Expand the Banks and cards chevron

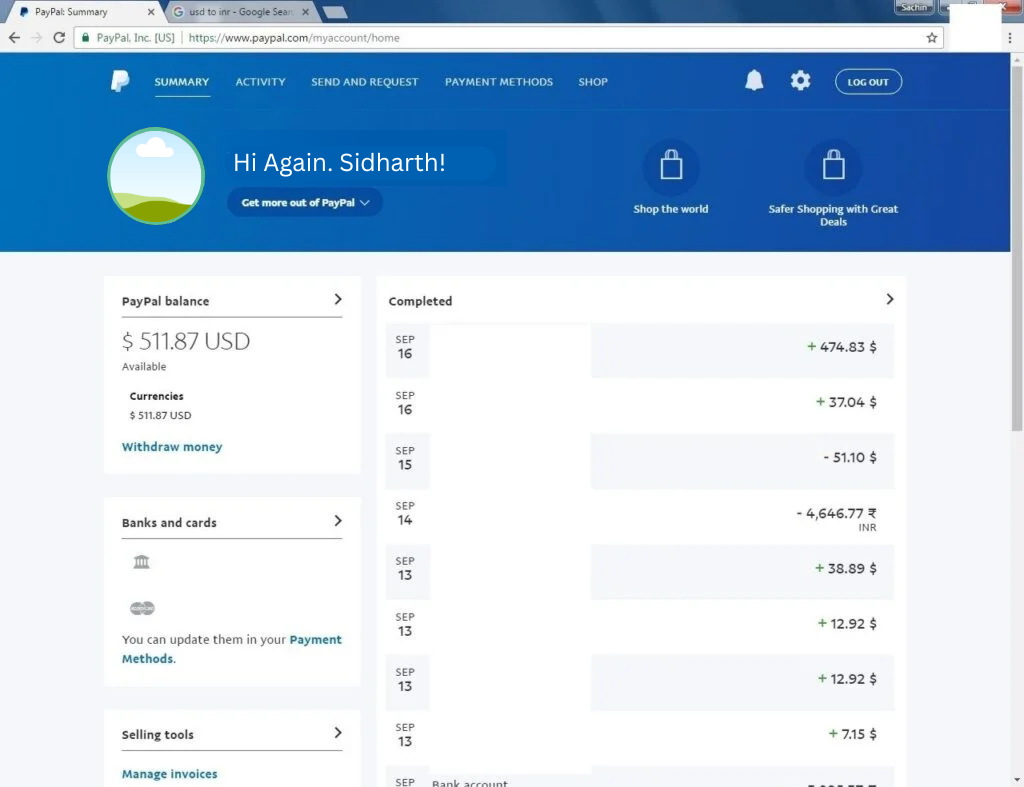[x=338, y=521]
